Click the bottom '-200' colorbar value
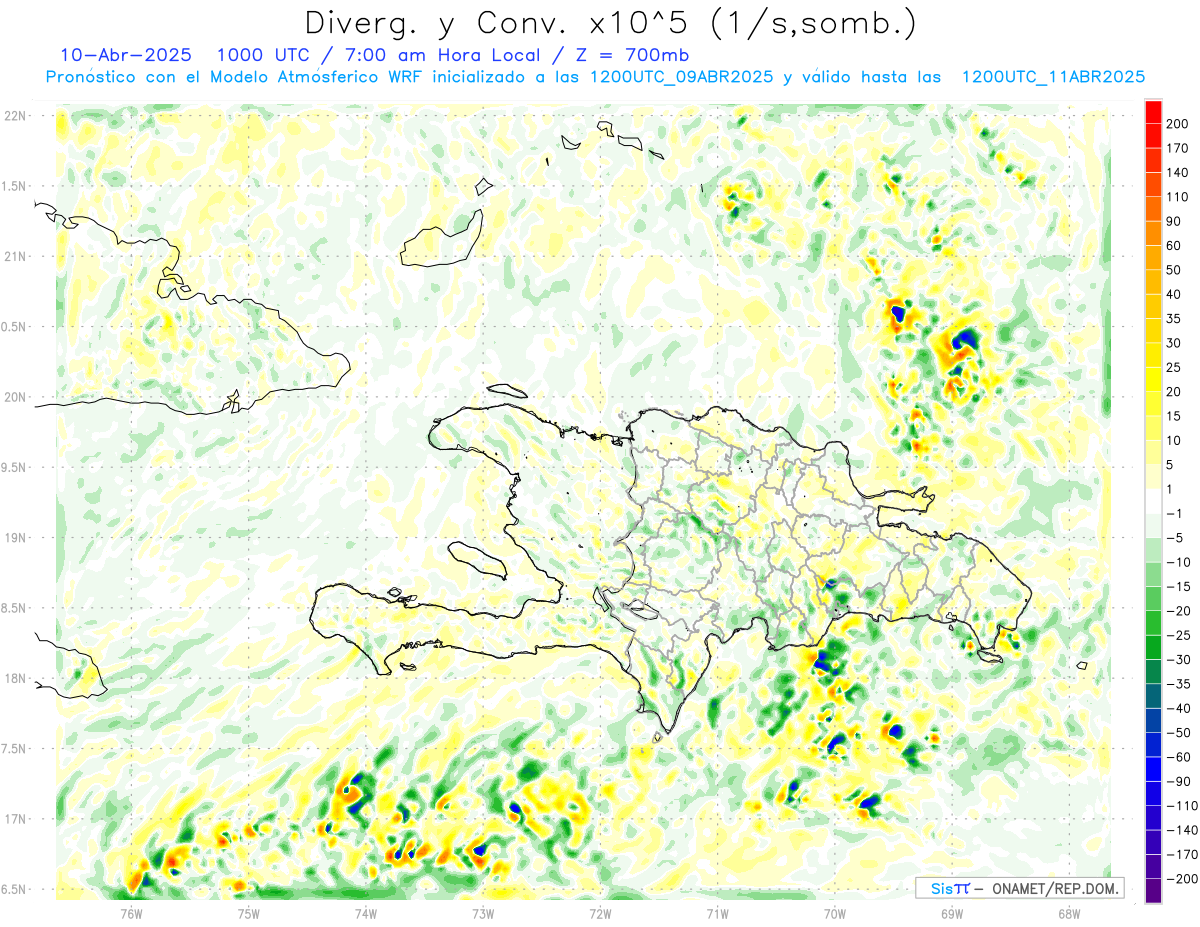Image resolution: width=1200 pixels, height=927 pixels. 1181,879
